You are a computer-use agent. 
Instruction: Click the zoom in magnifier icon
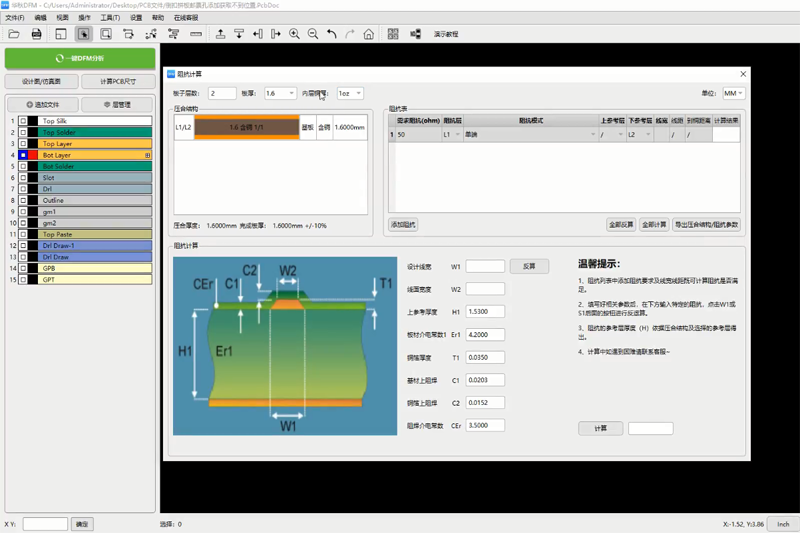294,34
